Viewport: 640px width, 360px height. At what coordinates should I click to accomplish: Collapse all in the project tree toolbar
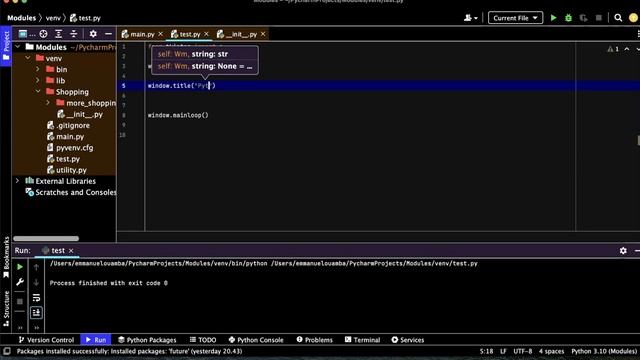[73, 34]
